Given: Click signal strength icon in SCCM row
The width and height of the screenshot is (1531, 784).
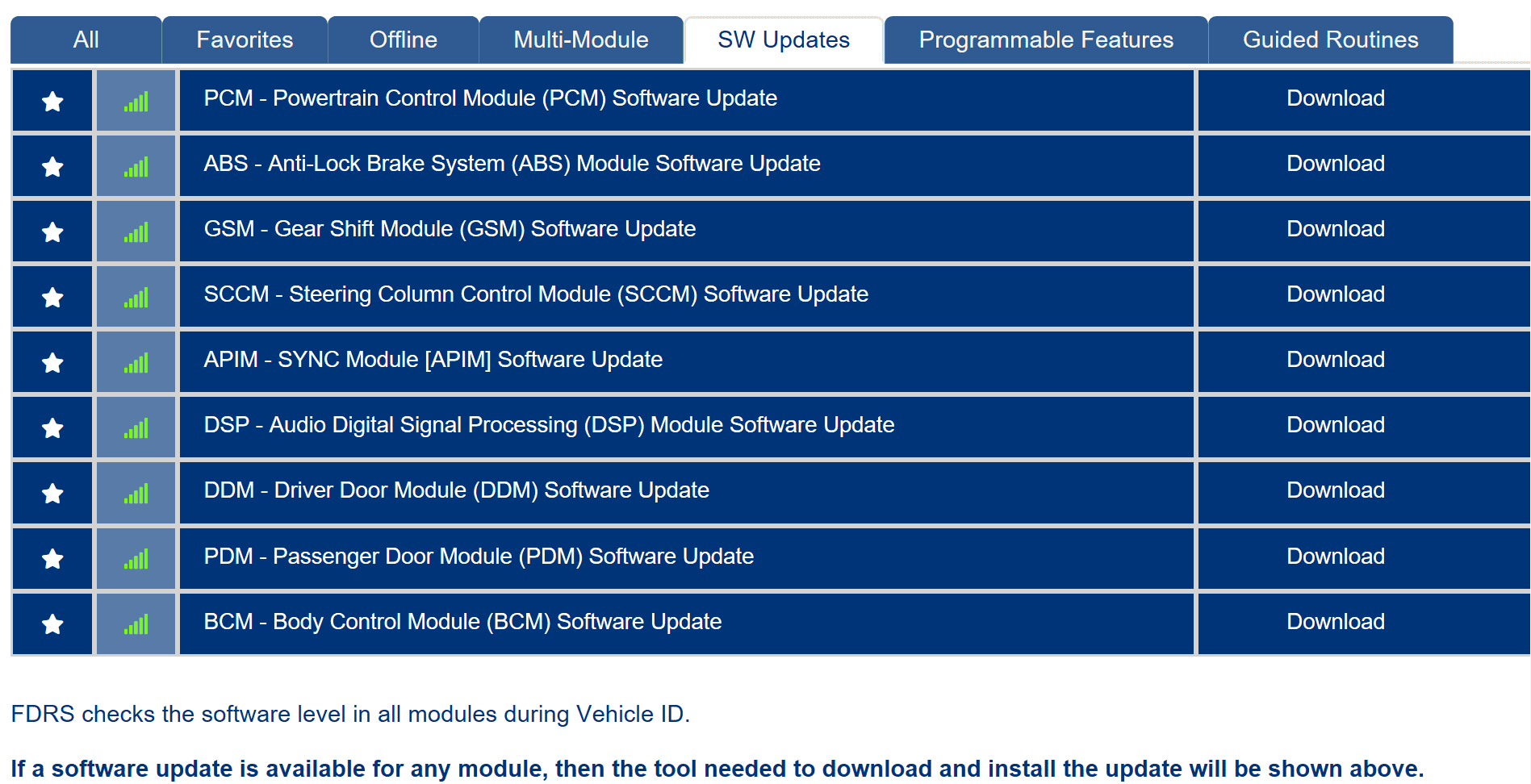Looking at the screenshot, I should pos(136,298).
